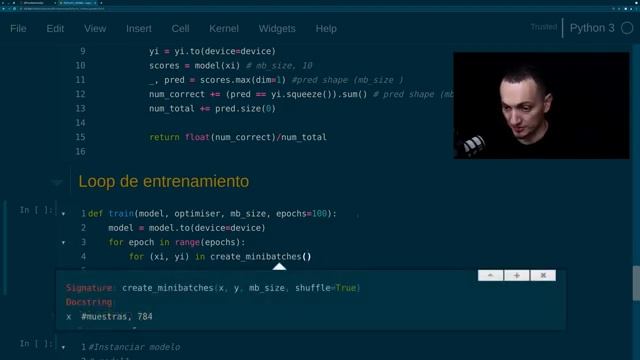Click the Docstring label in tooltip
The width and height of the screenshot is (640, 360).
click(89, 302)
